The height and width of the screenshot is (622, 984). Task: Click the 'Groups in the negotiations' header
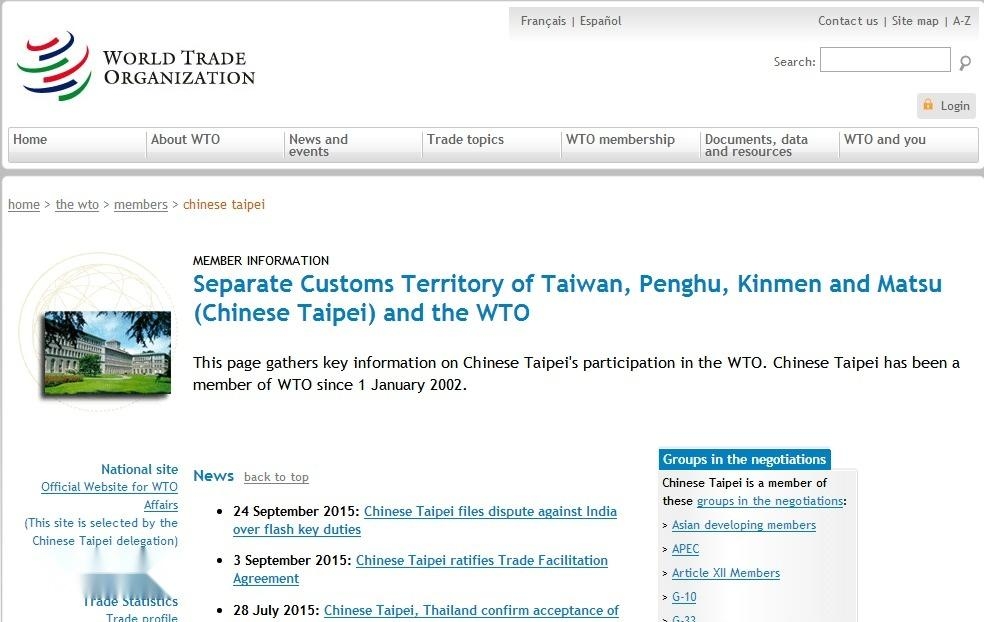click(x=744, y=459)
